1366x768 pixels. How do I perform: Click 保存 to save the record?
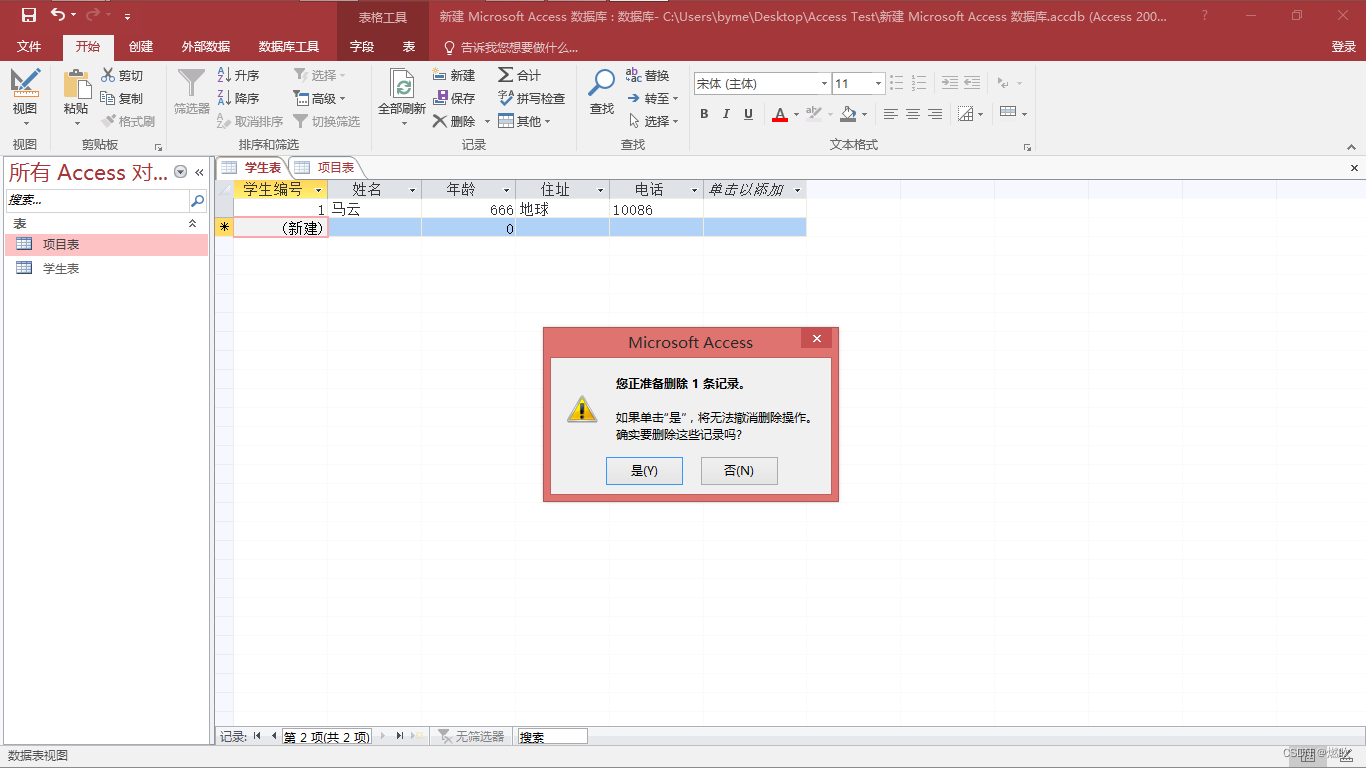[x=454, y=98]
